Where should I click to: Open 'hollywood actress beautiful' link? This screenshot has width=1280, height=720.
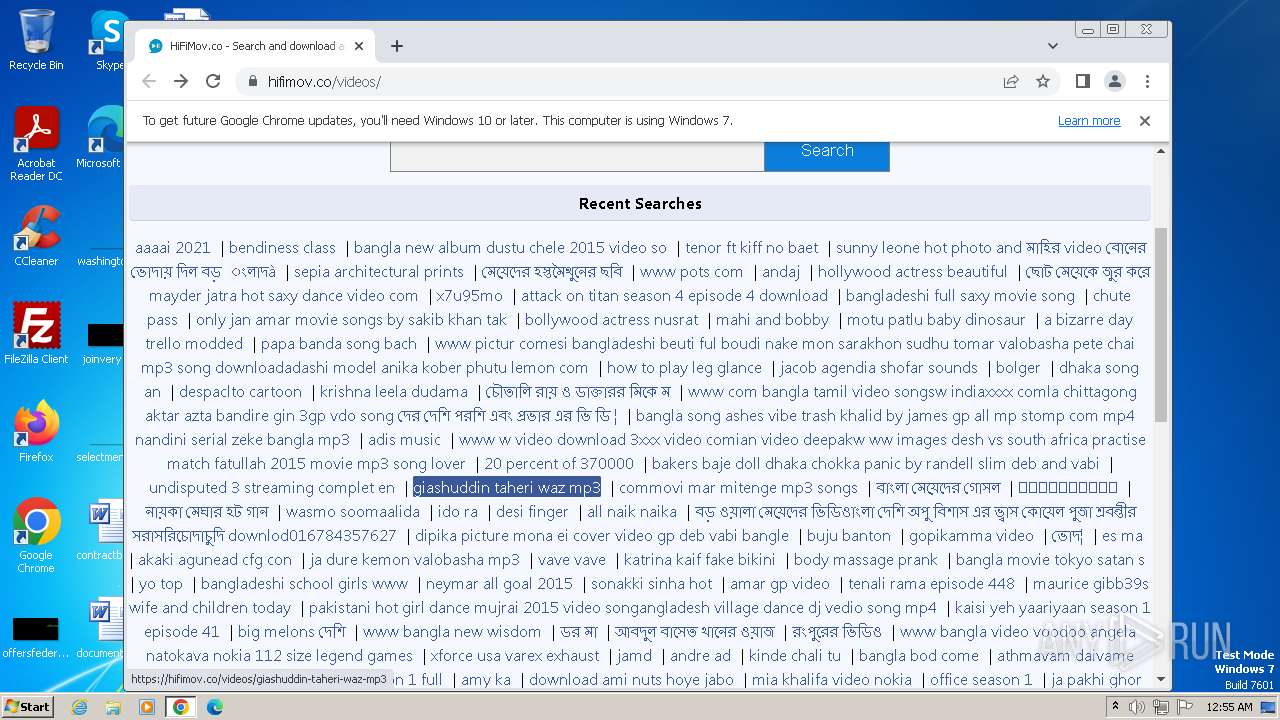(x=913, y=272)
